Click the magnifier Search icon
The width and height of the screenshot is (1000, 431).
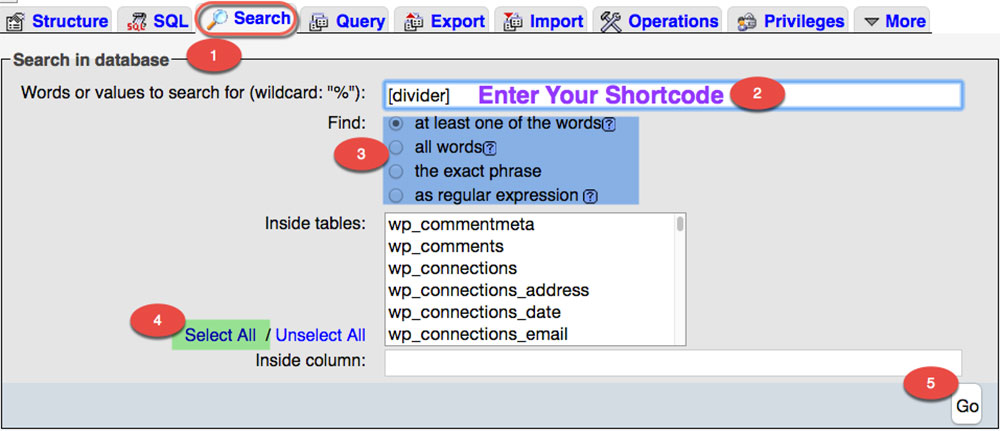click(218, 19)
